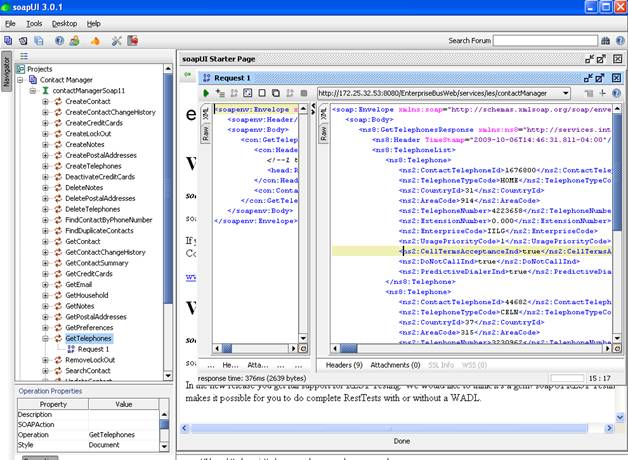Click the help icon beside forum search

(620, 40)
